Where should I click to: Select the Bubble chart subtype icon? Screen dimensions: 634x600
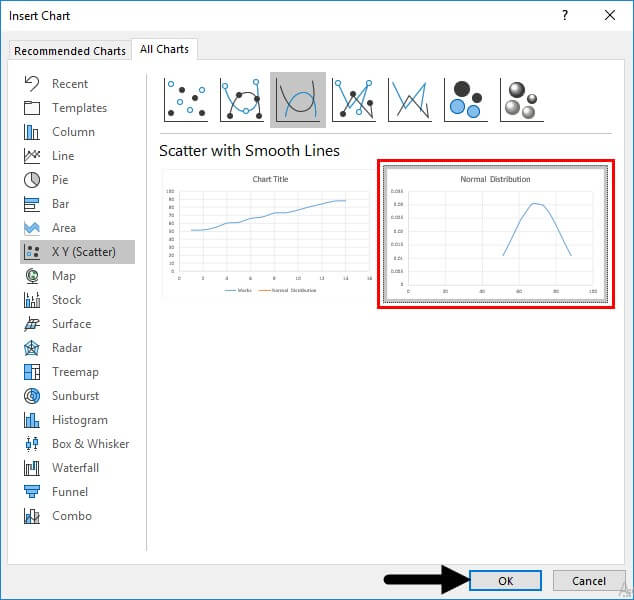click(x=466, y=100)
